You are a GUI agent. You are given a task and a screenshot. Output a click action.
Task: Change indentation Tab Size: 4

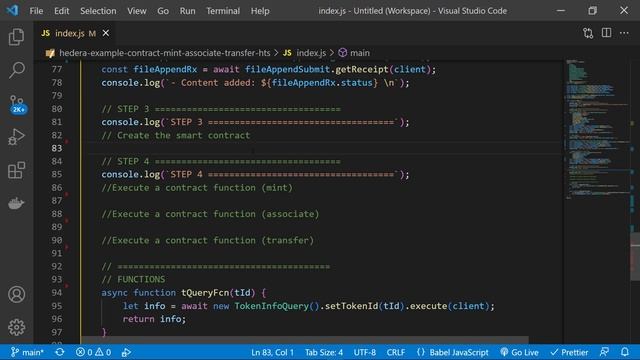324,352
